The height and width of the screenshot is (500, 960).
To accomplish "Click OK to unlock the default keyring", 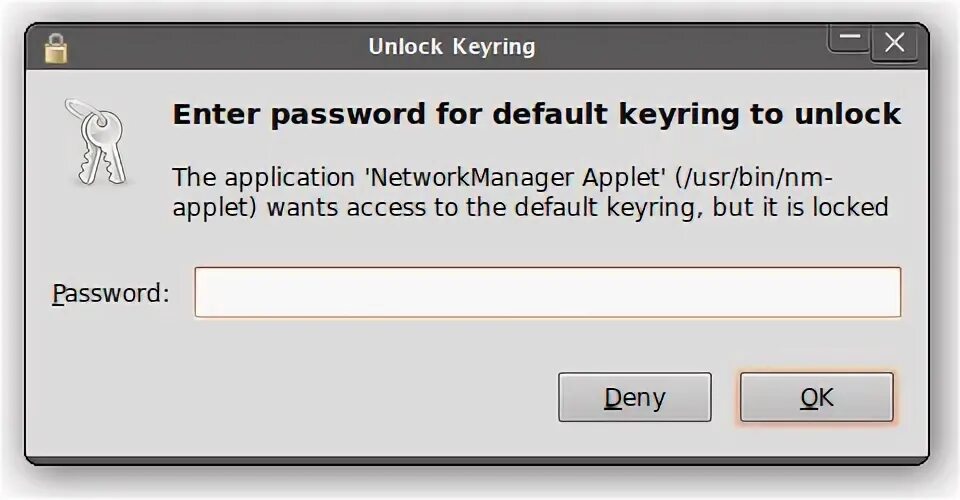I will pyautogui.click(x=816, y=398).
